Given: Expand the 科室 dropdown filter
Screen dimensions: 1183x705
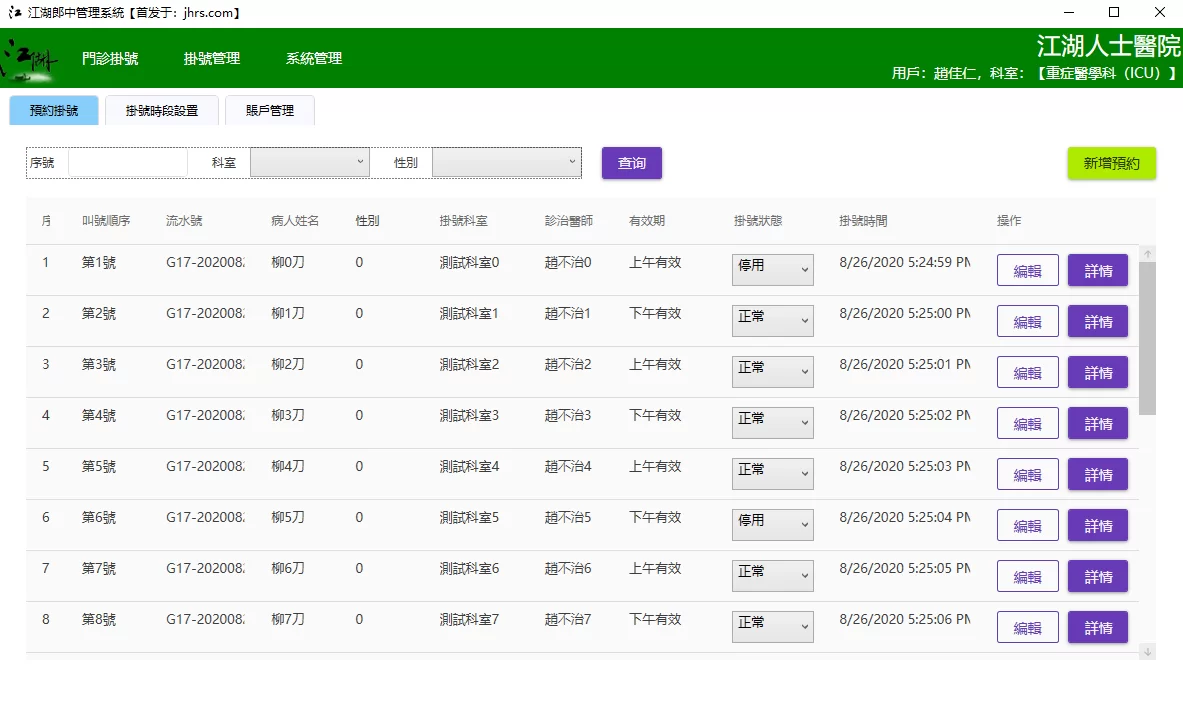Looking at the screenshot, I should pyautogui.click(x=309, y=162).
